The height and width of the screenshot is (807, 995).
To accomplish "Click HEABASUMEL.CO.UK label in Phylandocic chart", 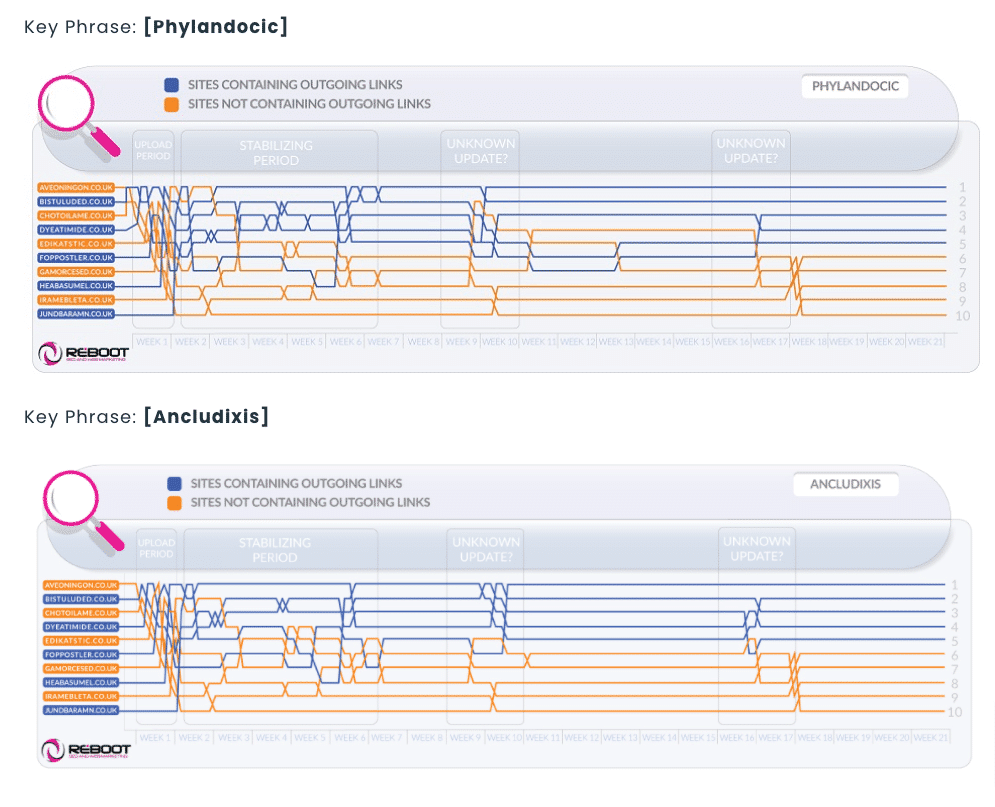I will point(75,285).
